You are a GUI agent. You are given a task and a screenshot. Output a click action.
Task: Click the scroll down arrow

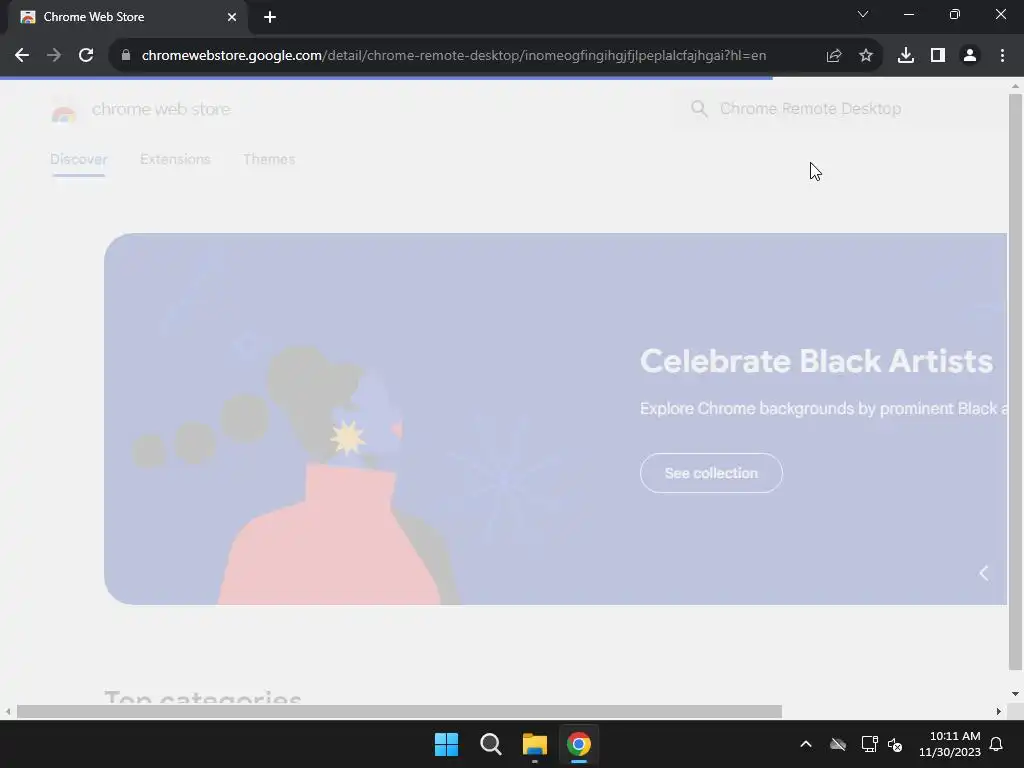[x=1015, y=694]
